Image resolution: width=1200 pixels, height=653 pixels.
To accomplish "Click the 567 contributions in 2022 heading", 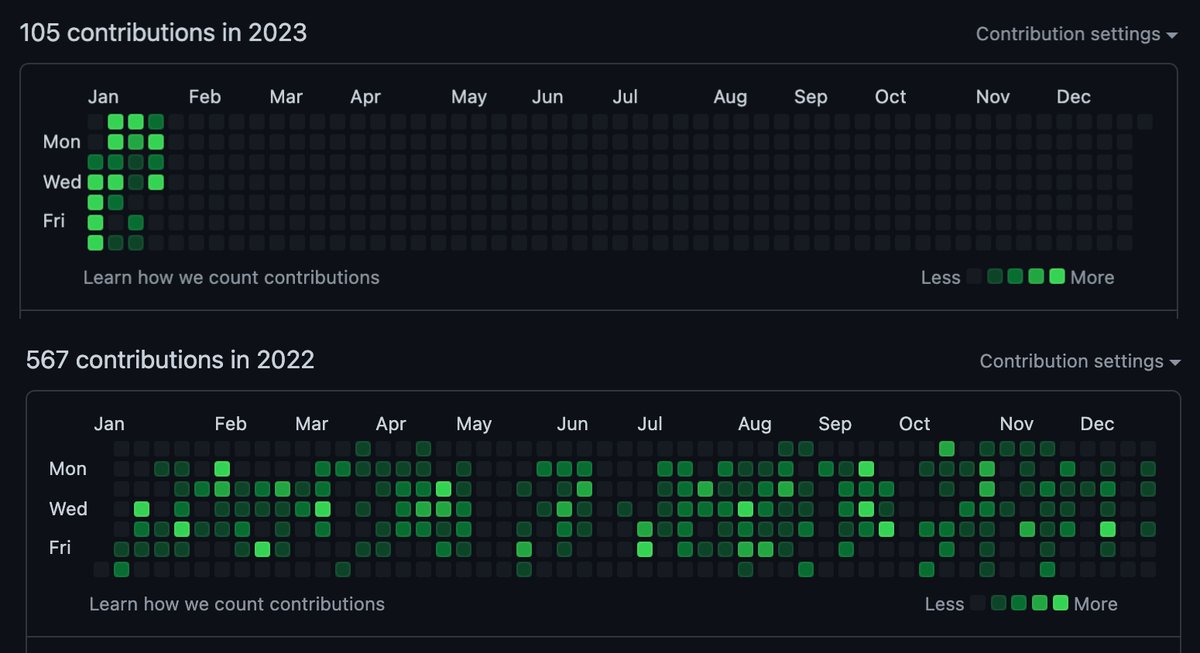I will pos(170,359).
